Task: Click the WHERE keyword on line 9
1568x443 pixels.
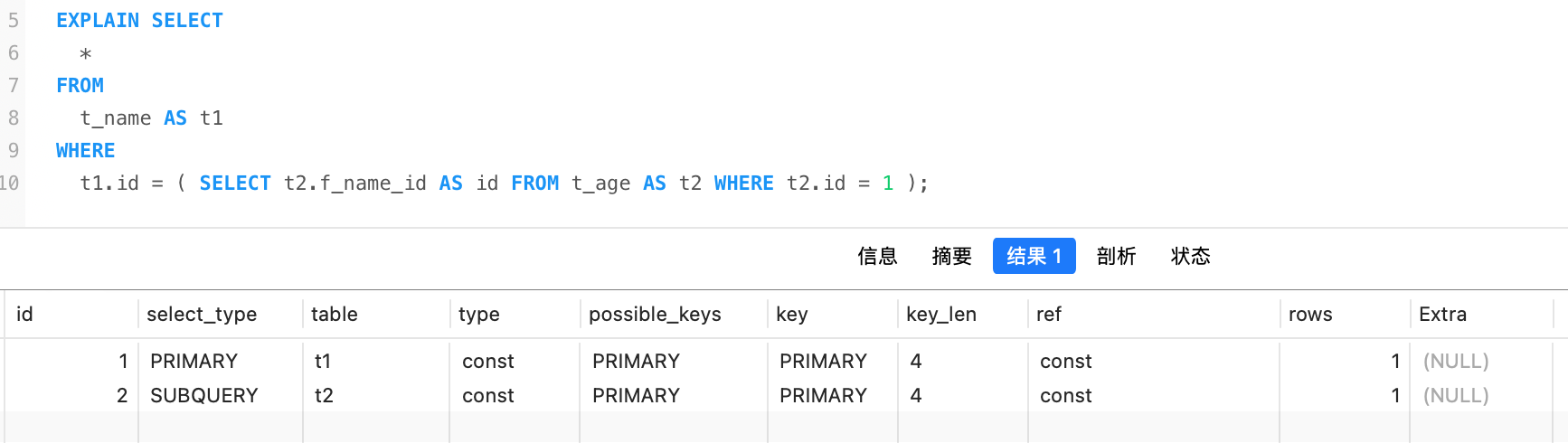Action: (86, 151)
